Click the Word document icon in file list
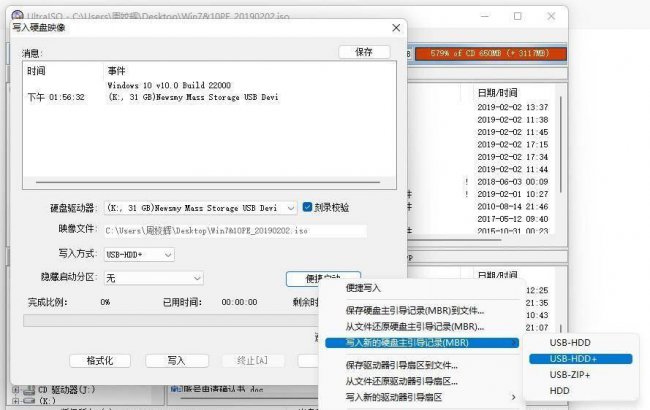This screenshot has height=410, width=650. click(176, 389)
